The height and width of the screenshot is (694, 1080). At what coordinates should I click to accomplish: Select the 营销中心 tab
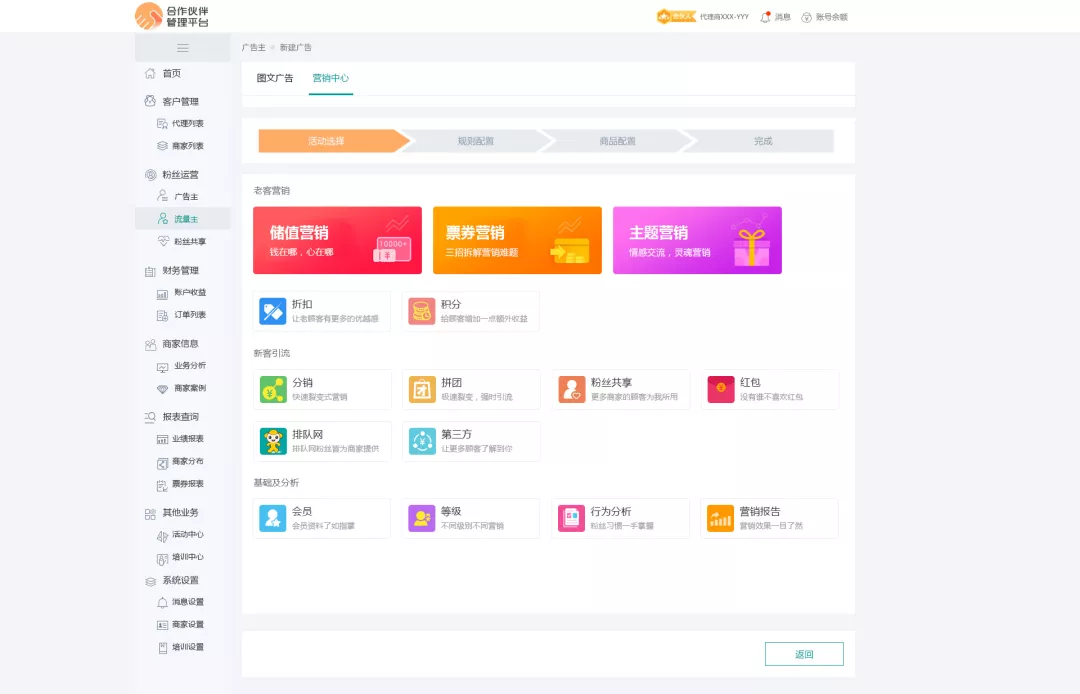click(x=330, y=78)
